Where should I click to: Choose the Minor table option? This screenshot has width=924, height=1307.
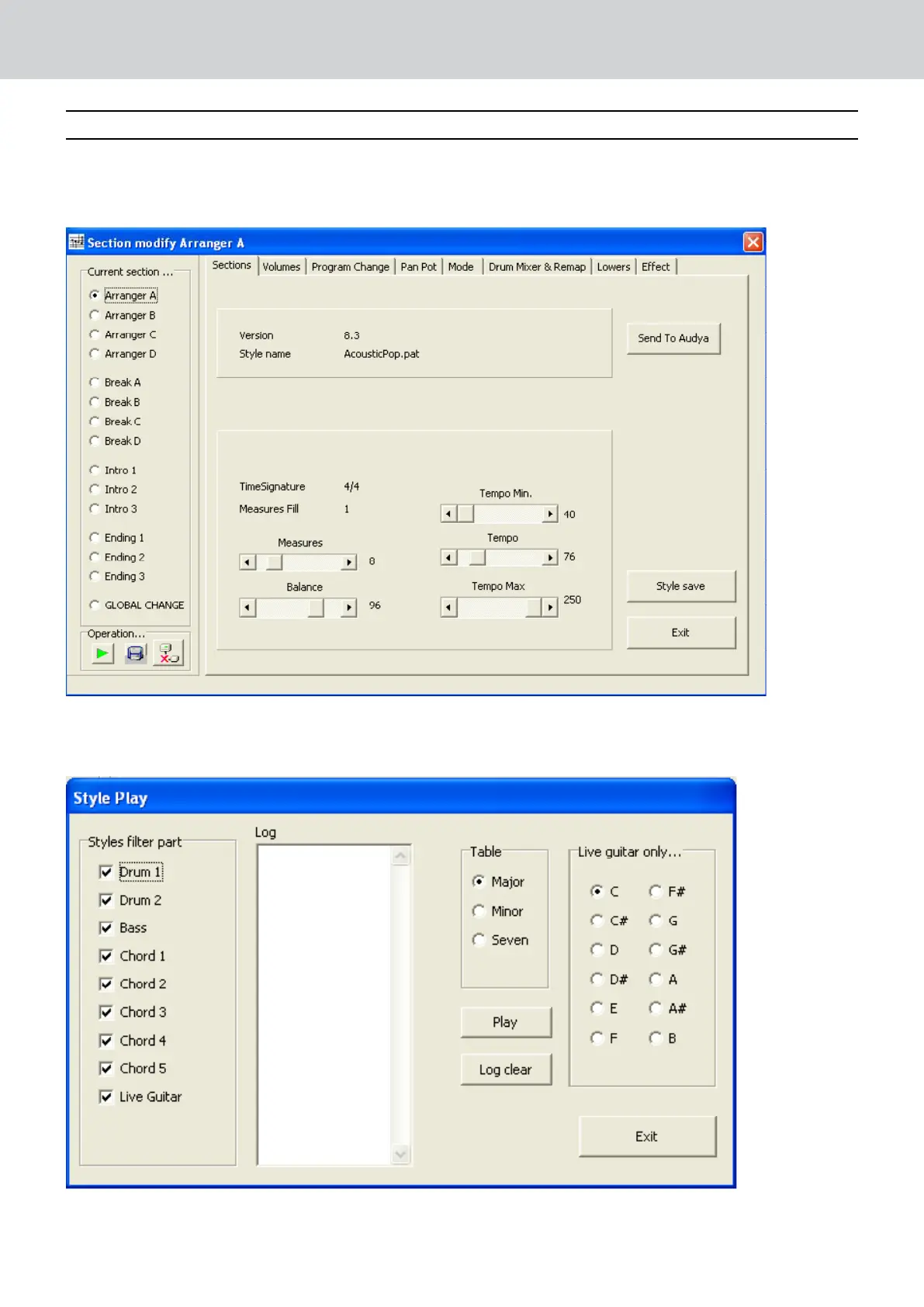pyautogui.click(x=479, y=911)
